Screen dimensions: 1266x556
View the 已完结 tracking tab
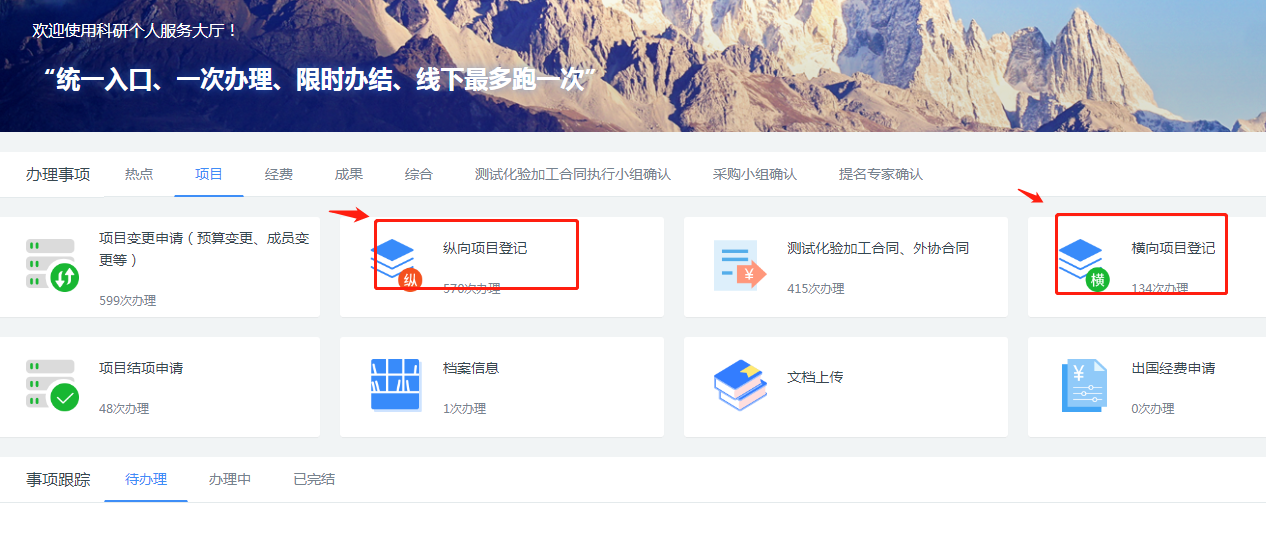314,479
